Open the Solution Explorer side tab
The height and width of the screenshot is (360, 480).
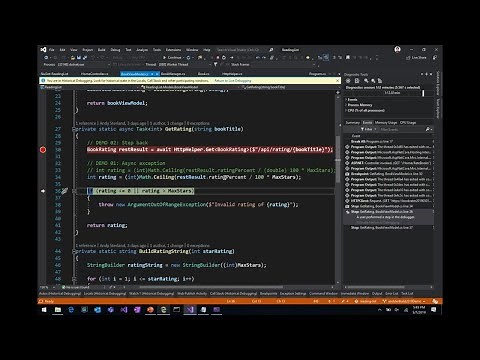click(x=438, y=83)
